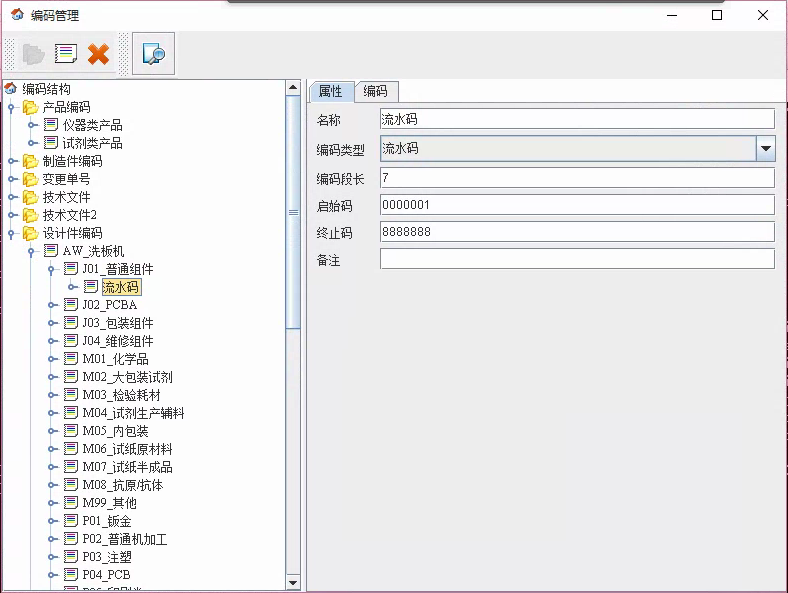Expand the 制造件编码 folder node

click(x=12, y=161)
